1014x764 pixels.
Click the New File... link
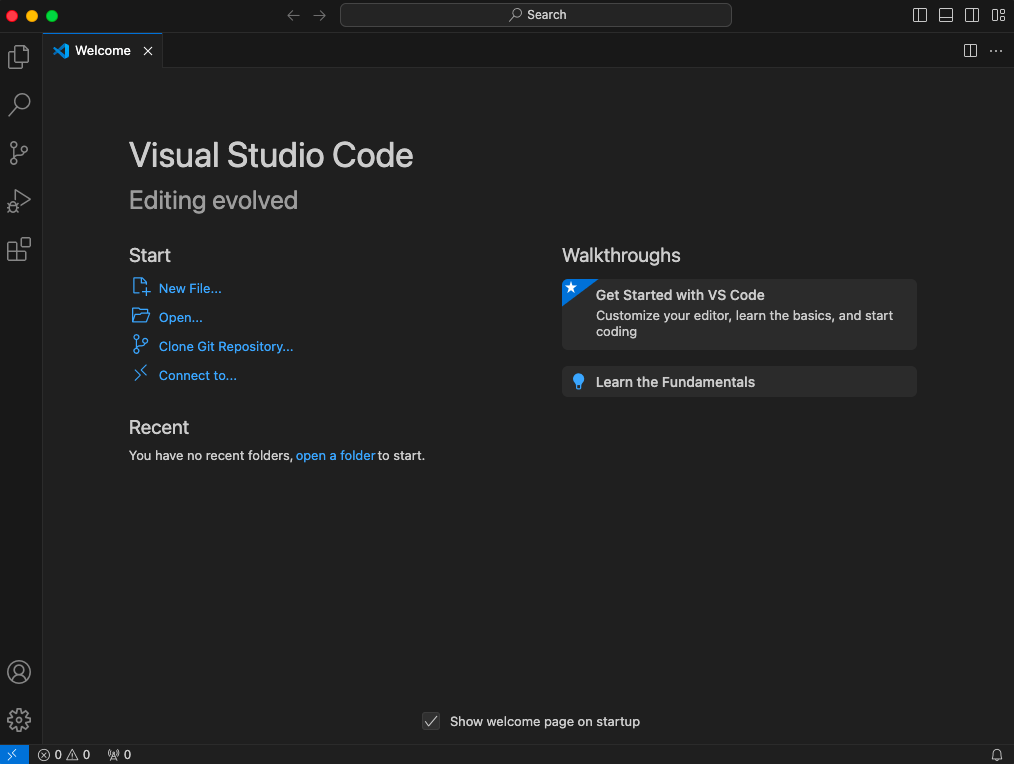click(x=189, y=289)
